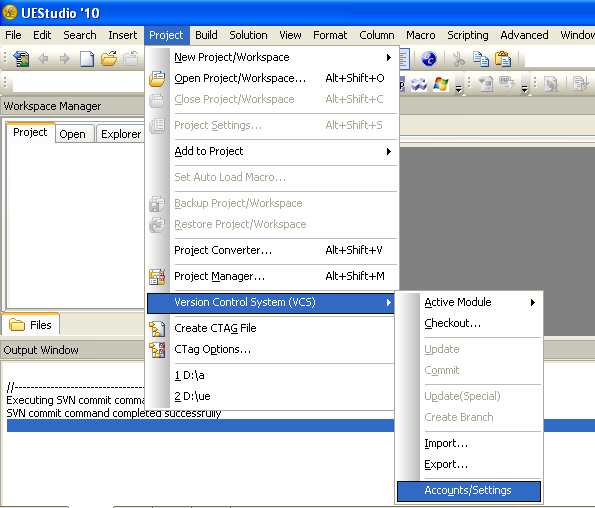The width and height of the screenshot is (595, 508).
Task: Open the Column menu
Action: (x=376, y=35)
